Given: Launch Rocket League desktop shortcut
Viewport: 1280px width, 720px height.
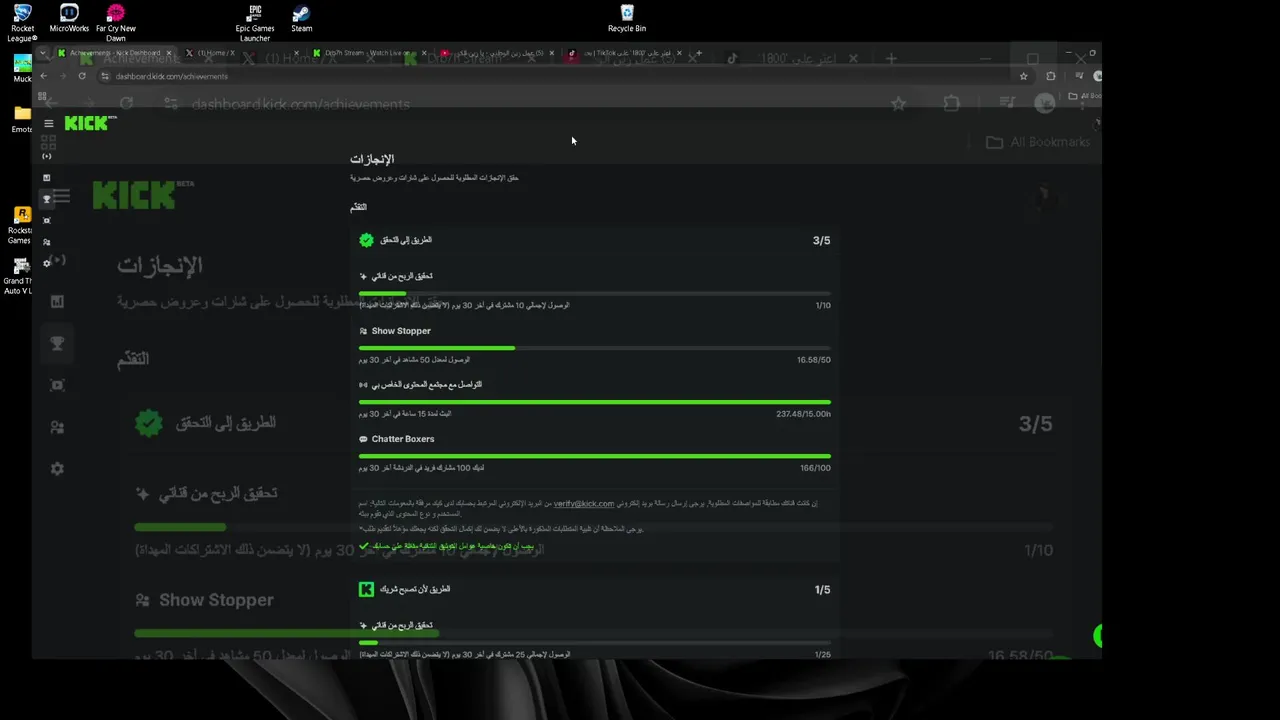Looking at the screenshot, I should pyautogui.click(x=21, y=22).
